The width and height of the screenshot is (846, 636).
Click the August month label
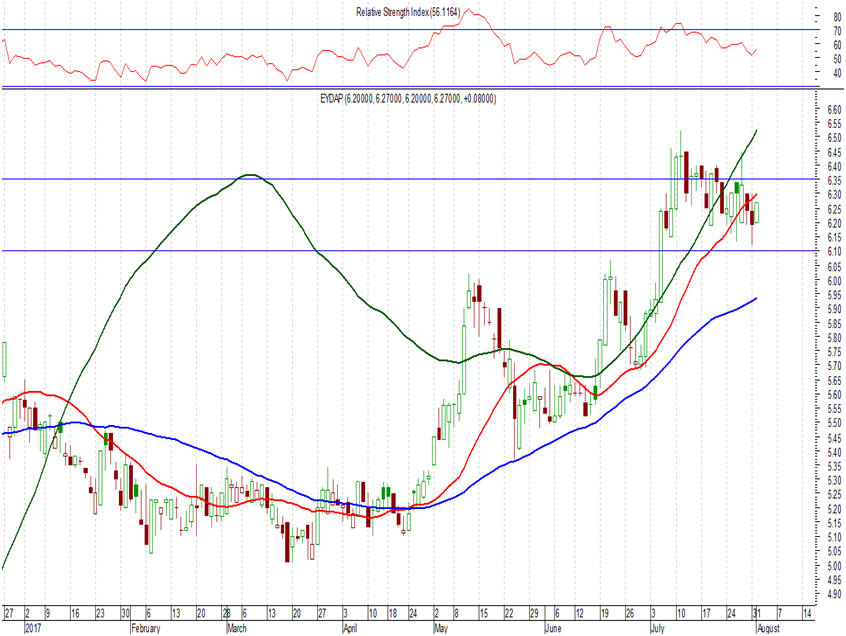[769, 628]
